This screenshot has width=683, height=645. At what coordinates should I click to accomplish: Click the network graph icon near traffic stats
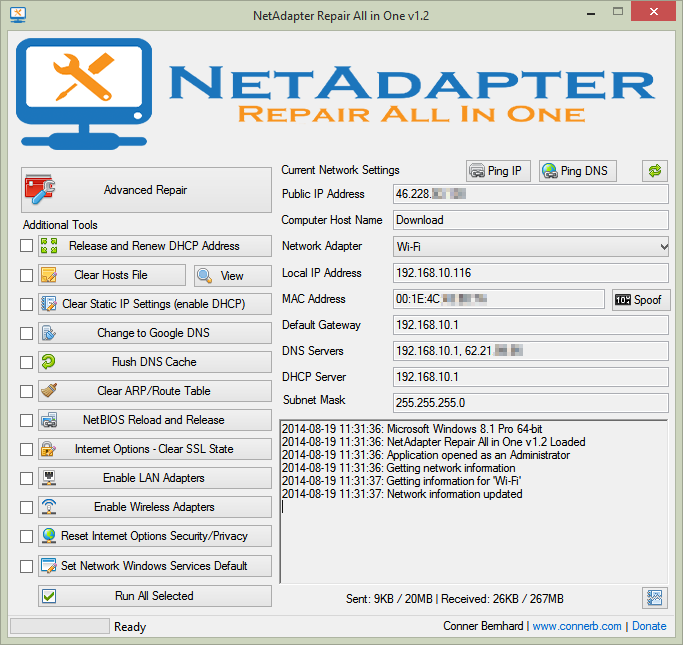click(654, 598)
